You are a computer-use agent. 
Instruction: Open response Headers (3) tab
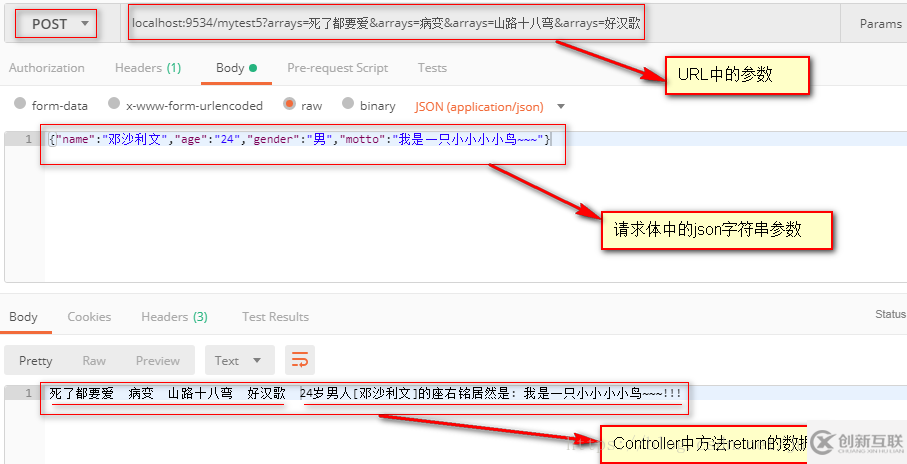click(x=174, y=316)
